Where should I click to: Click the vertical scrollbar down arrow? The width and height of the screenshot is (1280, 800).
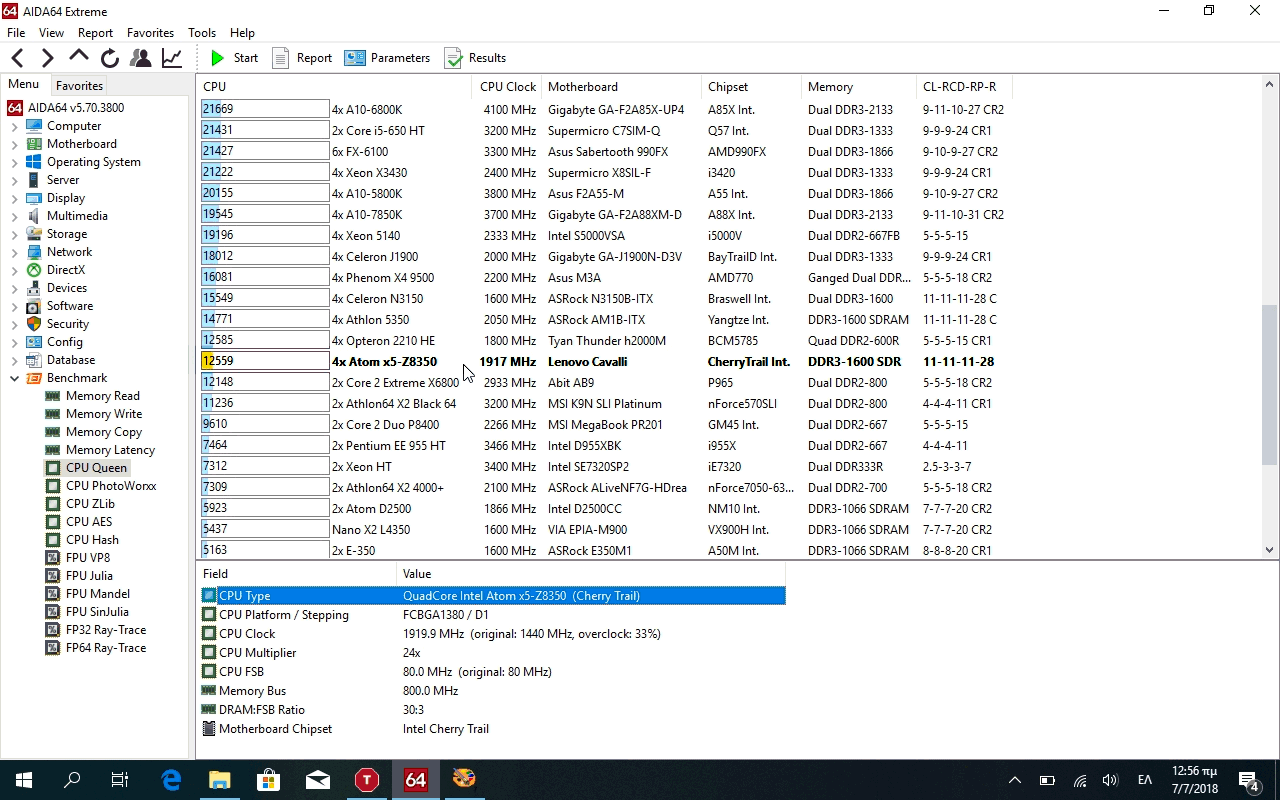[1270, 549]
